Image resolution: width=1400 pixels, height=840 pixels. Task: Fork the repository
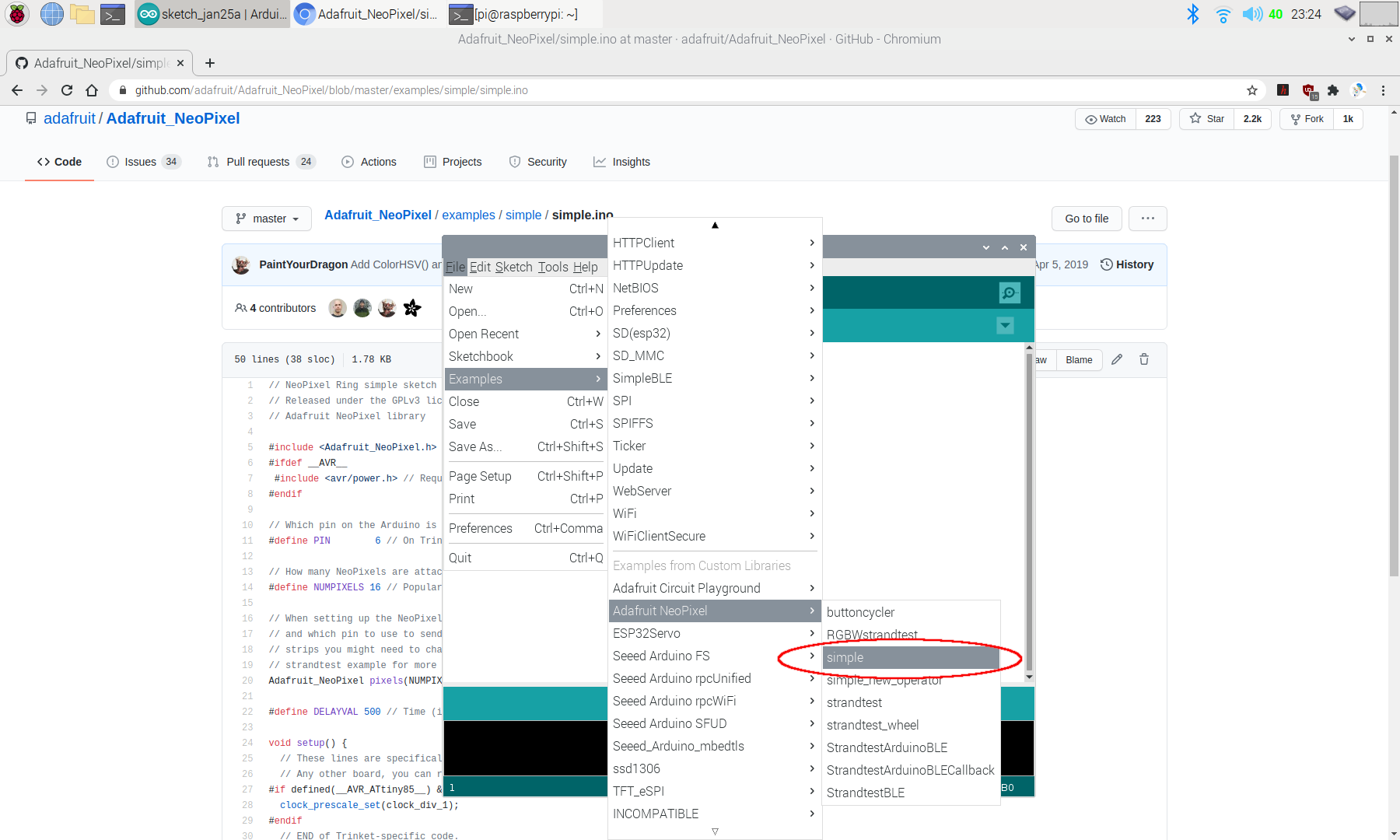[1307, 119]
